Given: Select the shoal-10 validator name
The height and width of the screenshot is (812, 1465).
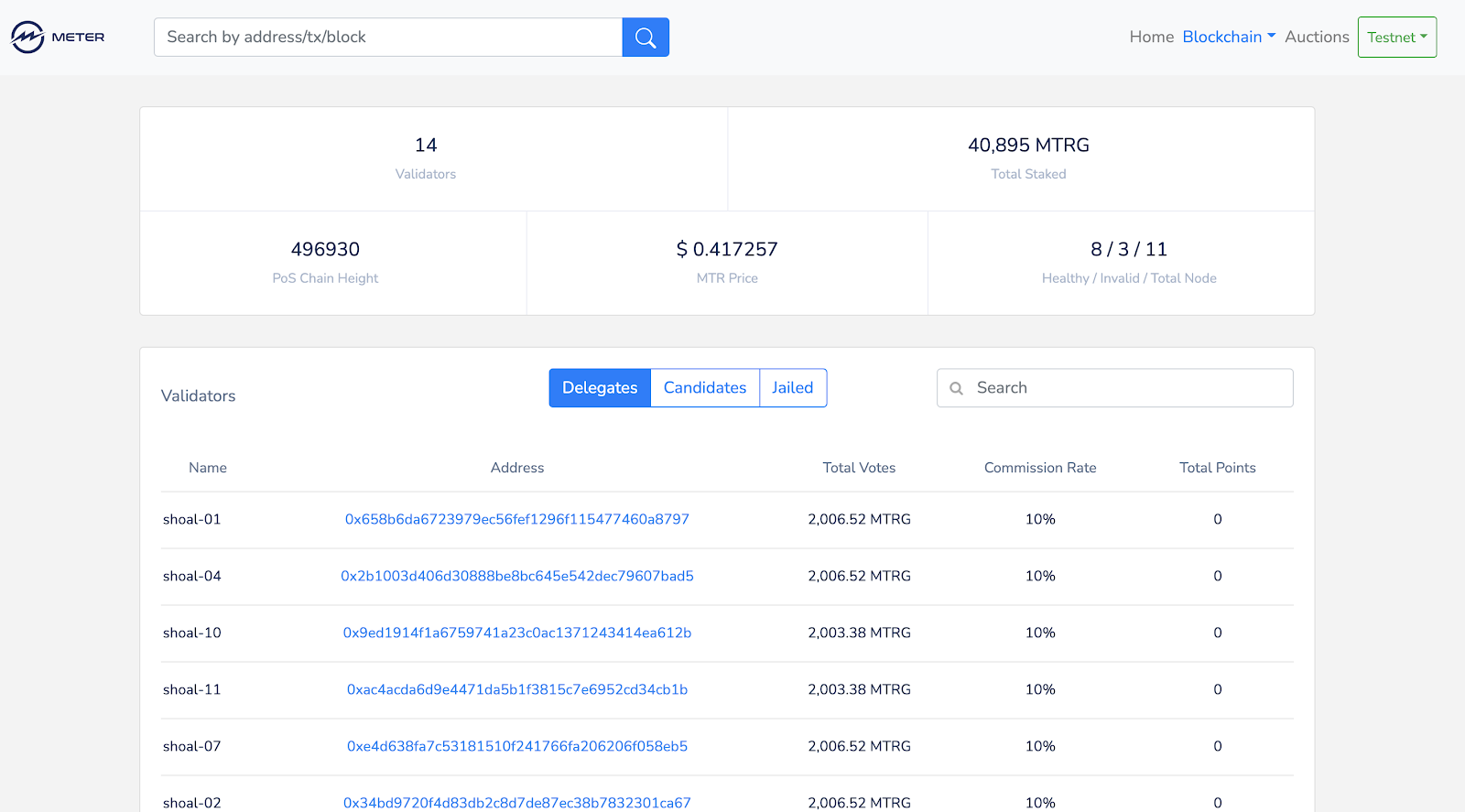Looking at the screenshot, I should point(192,633).
